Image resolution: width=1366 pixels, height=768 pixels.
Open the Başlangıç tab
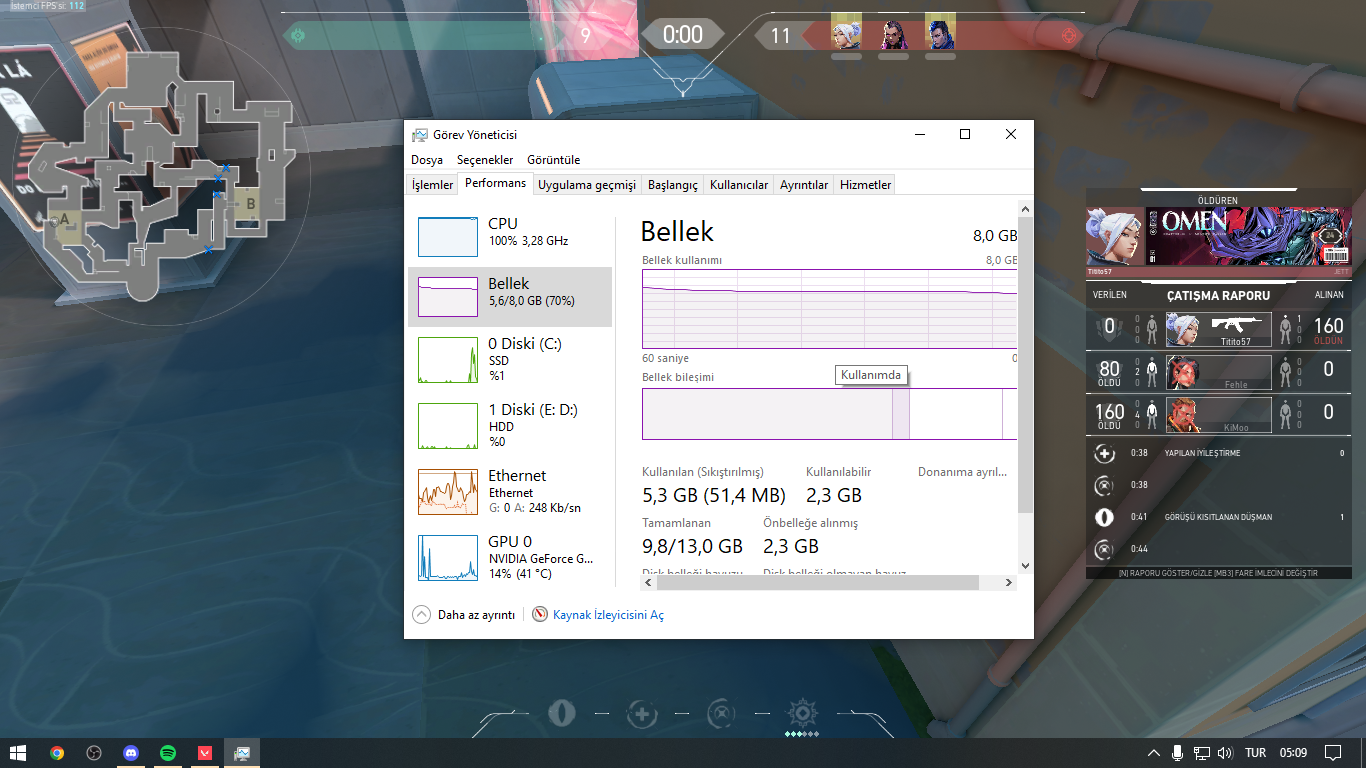[673, 185]
